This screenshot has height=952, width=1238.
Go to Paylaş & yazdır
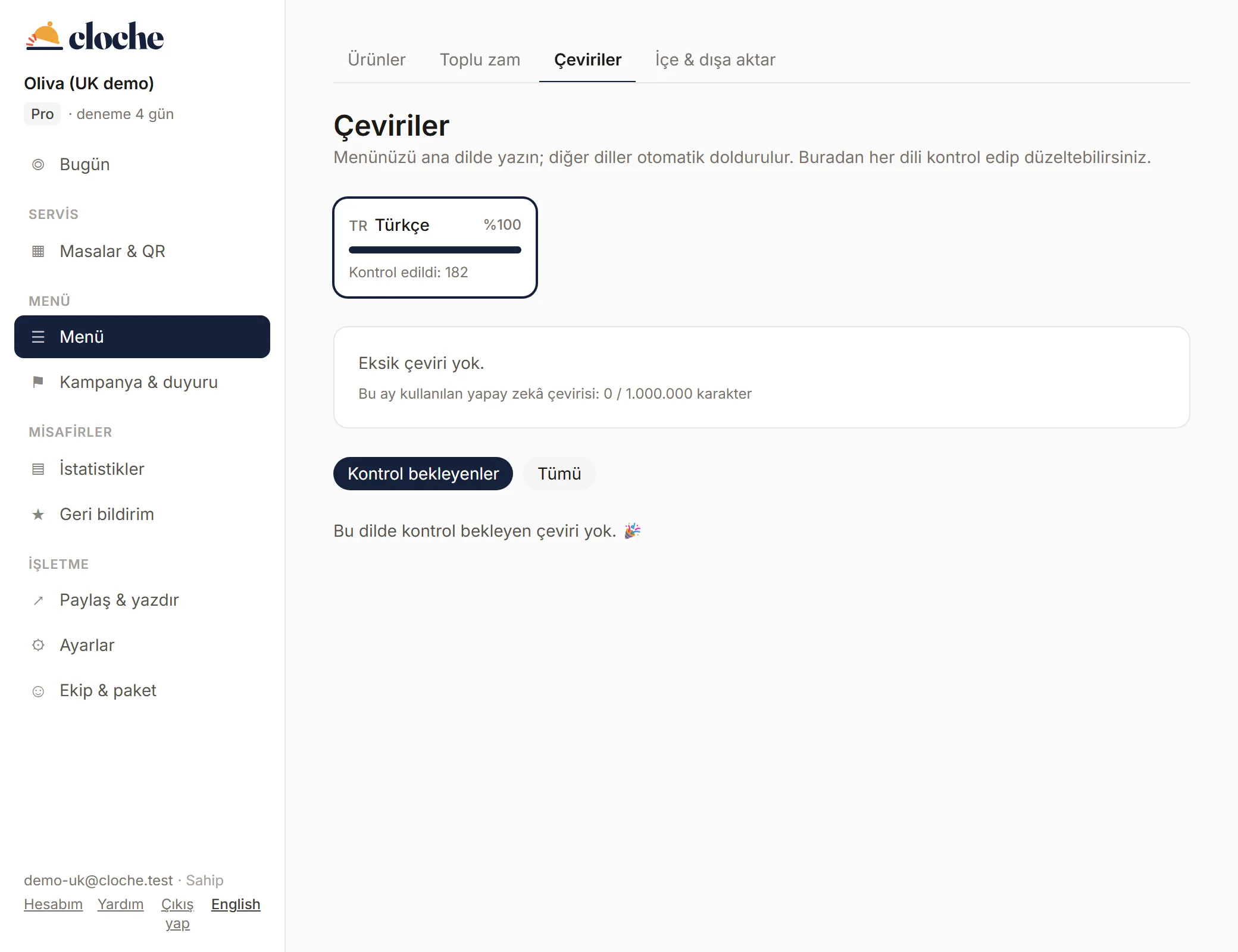pos(142,600)
